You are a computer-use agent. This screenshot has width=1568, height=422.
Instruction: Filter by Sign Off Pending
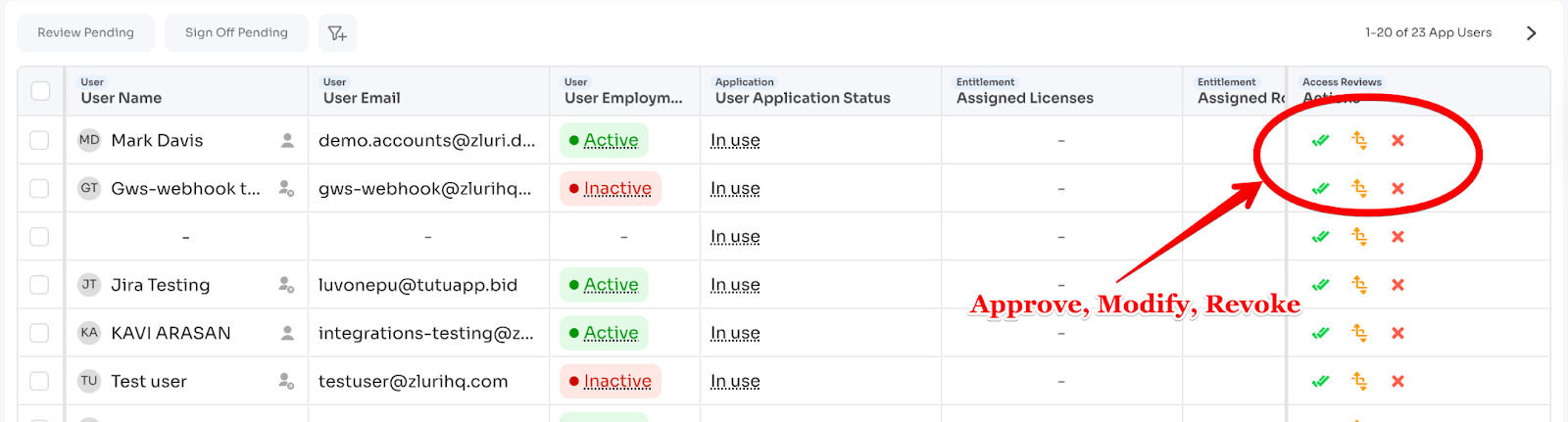tap(236, 33)
